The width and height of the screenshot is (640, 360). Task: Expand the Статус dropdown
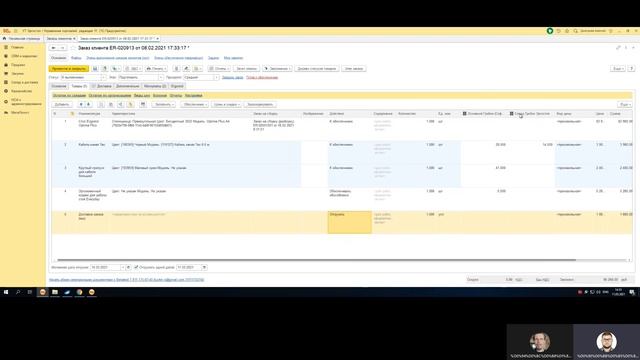[x=103, y=77]
